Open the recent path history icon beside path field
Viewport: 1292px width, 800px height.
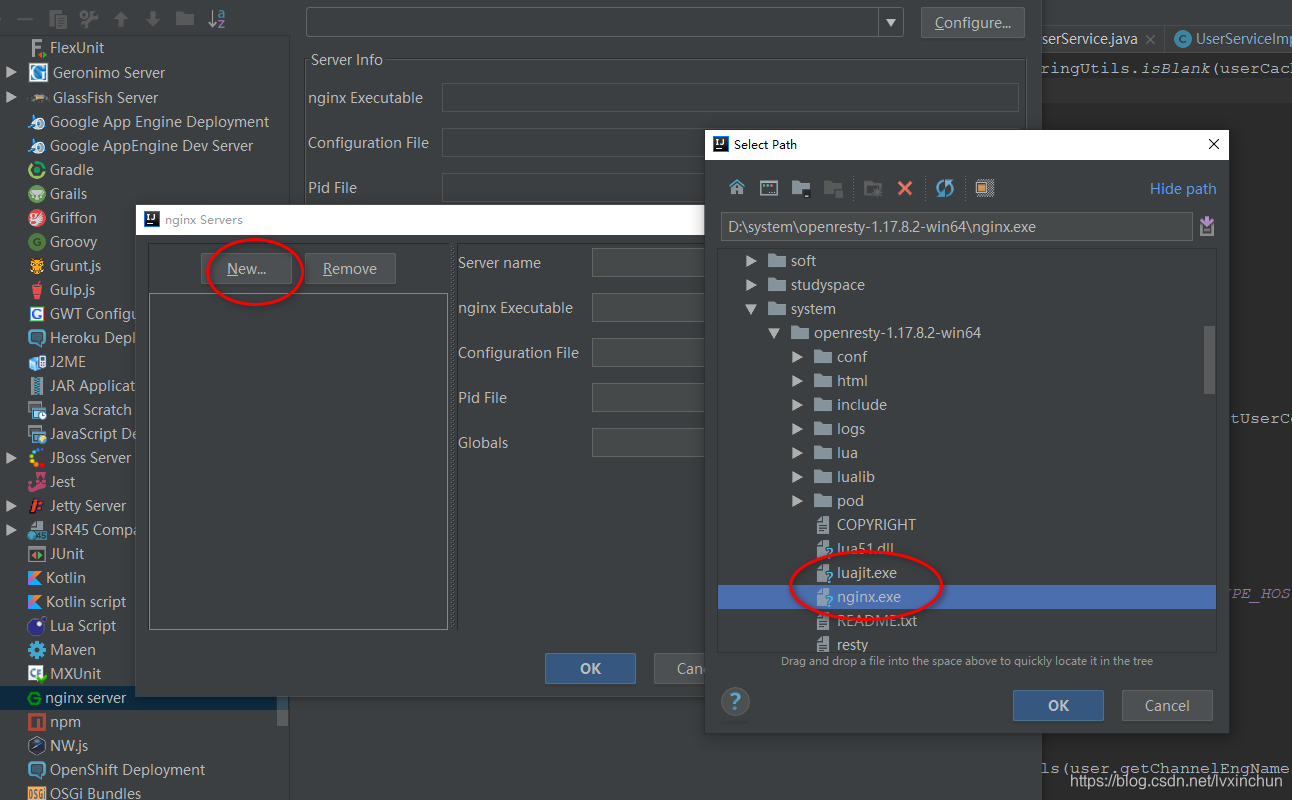1207,226
